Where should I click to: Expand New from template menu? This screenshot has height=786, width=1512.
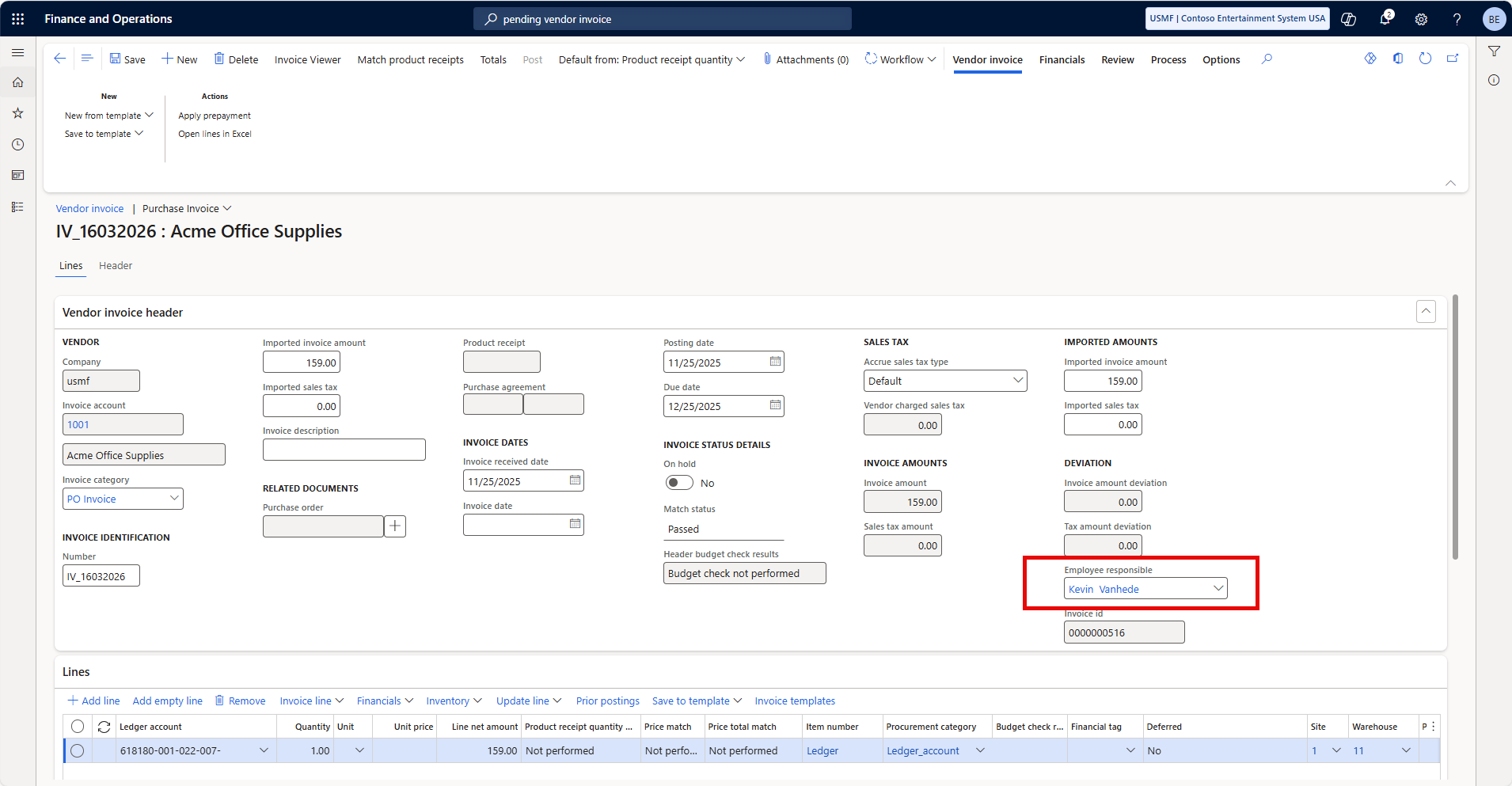109,116
